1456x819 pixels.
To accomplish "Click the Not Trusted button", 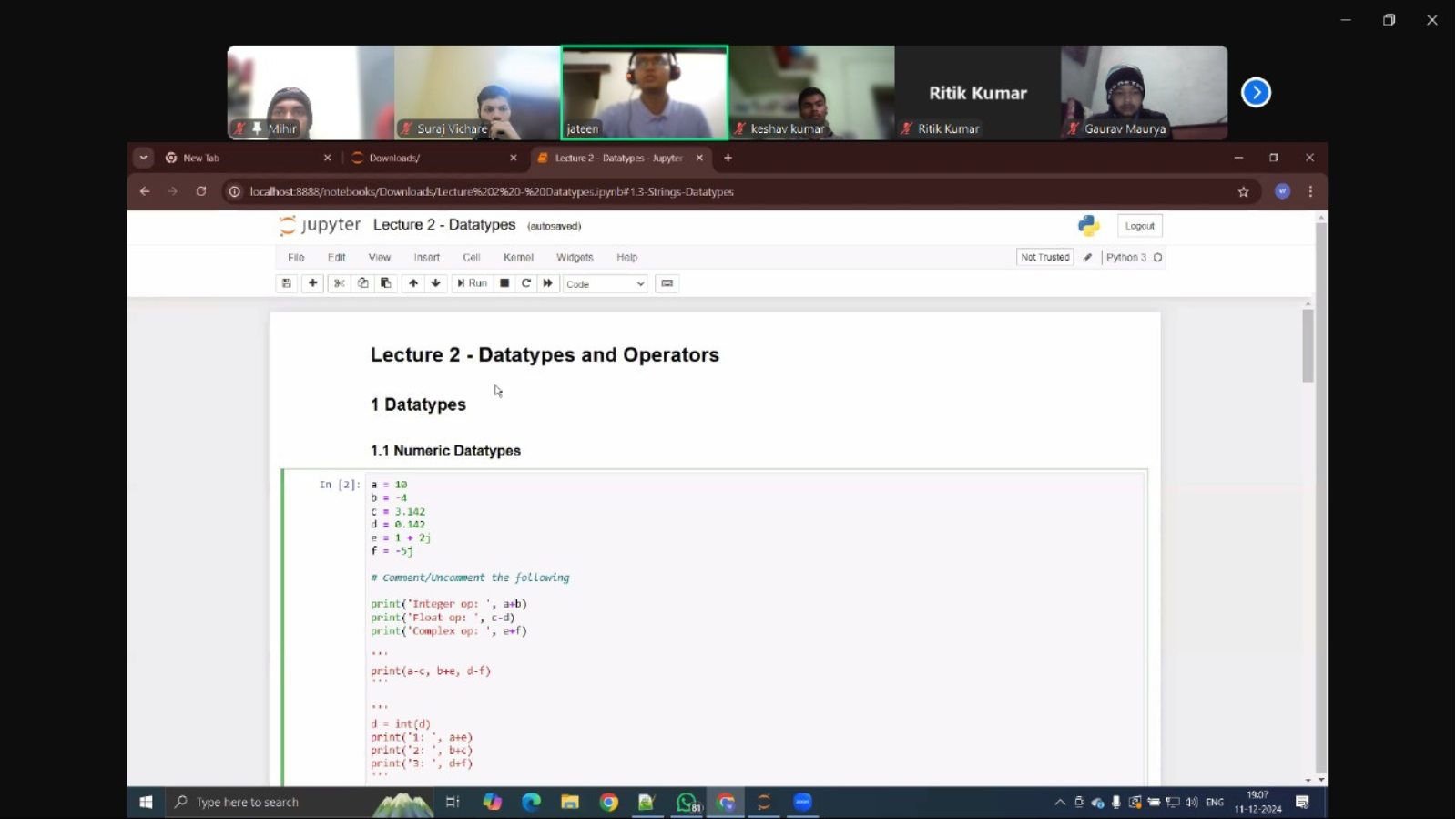I will pyautogui.click(x=1045, y=258).
